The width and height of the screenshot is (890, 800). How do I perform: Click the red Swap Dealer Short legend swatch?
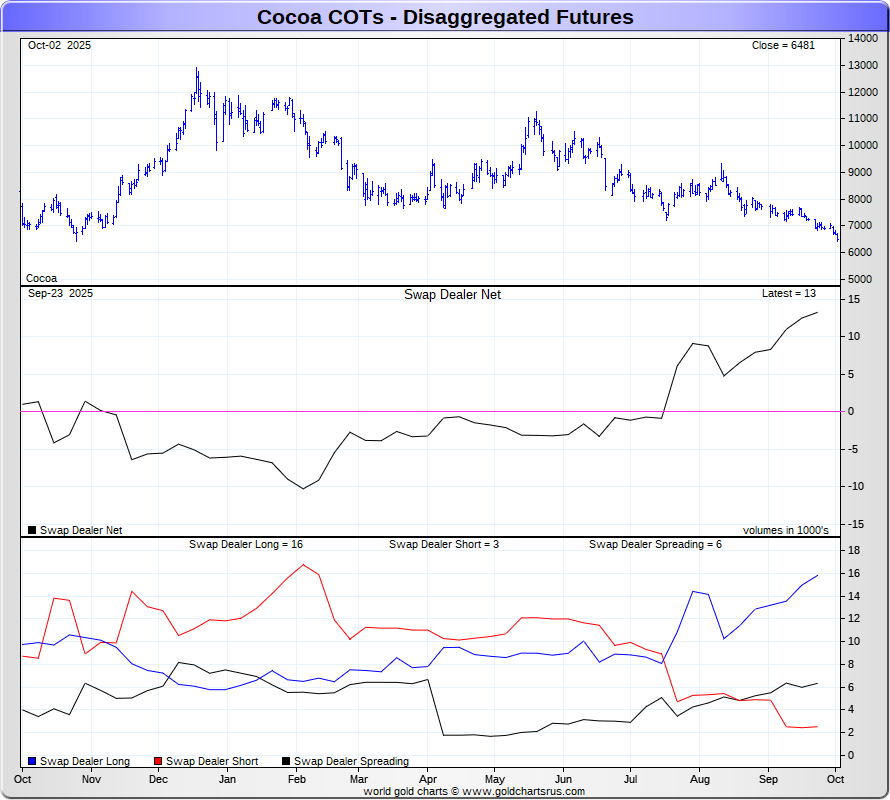[158, 762]
